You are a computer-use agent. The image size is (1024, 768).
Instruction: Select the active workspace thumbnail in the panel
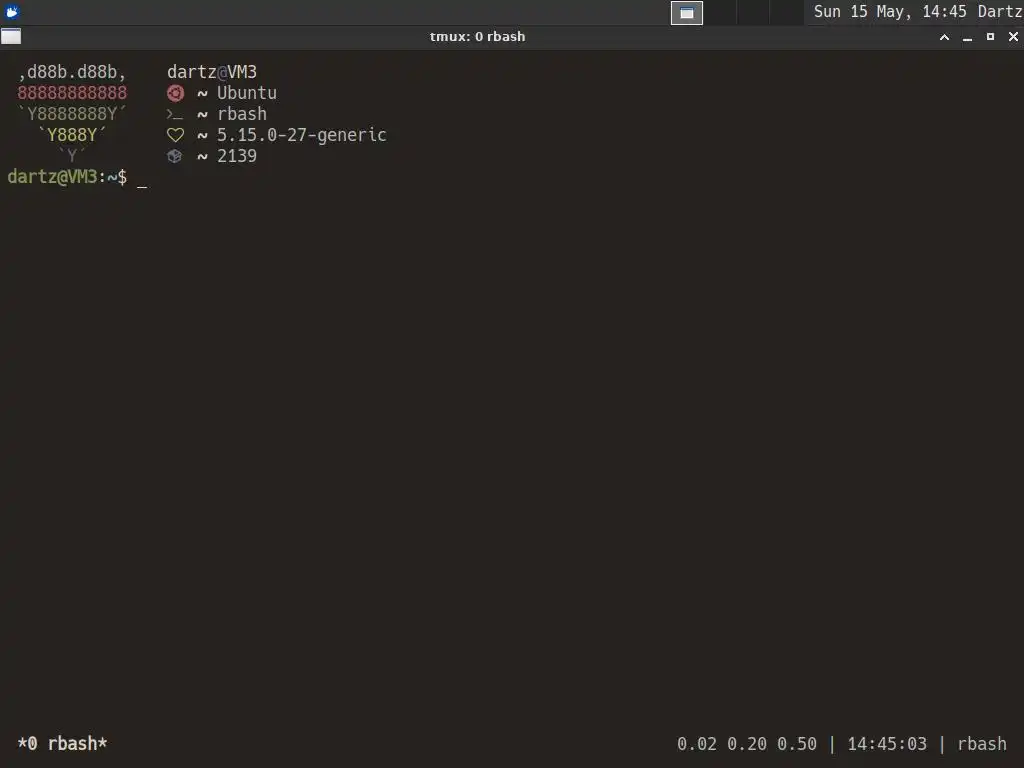coord(687,12)
